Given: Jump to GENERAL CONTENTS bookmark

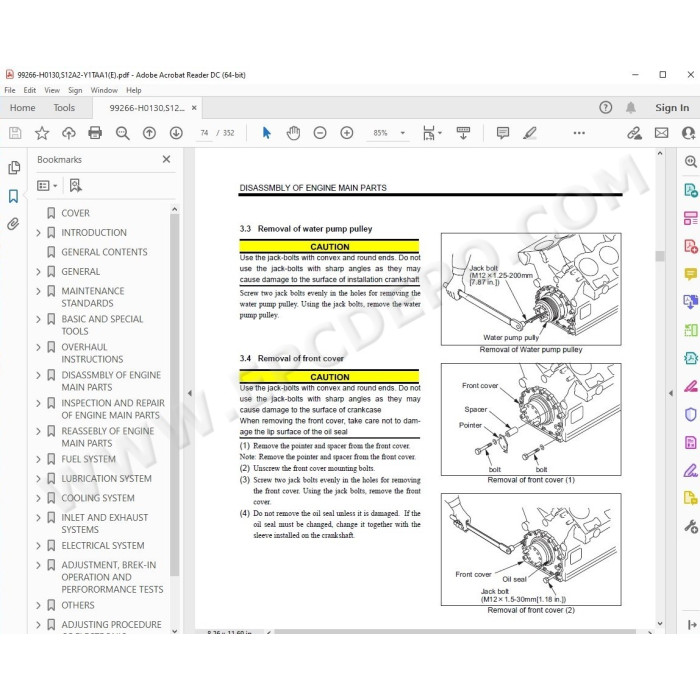Looking at the screenshot, I should pyautogui.click(x=104, y=252).
